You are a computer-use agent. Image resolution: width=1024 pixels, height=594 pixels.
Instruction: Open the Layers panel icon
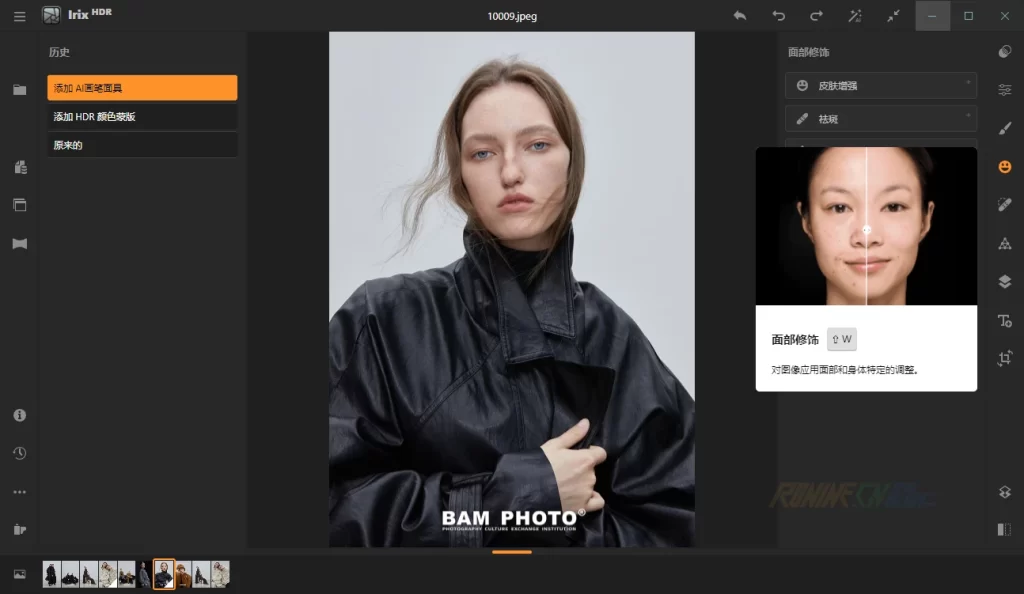tap(1004, 281)
